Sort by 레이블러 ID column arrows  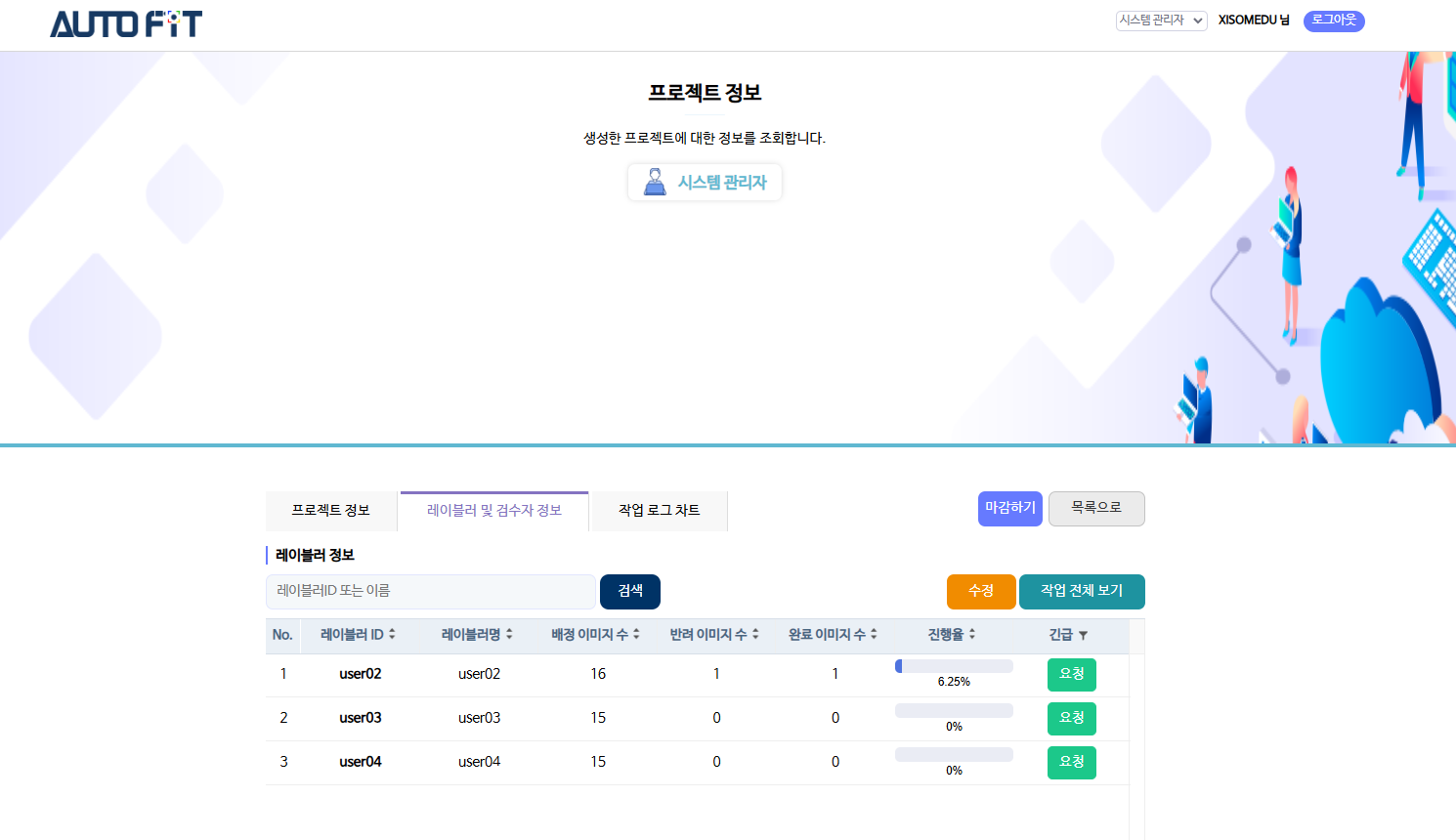click(392, 635)
